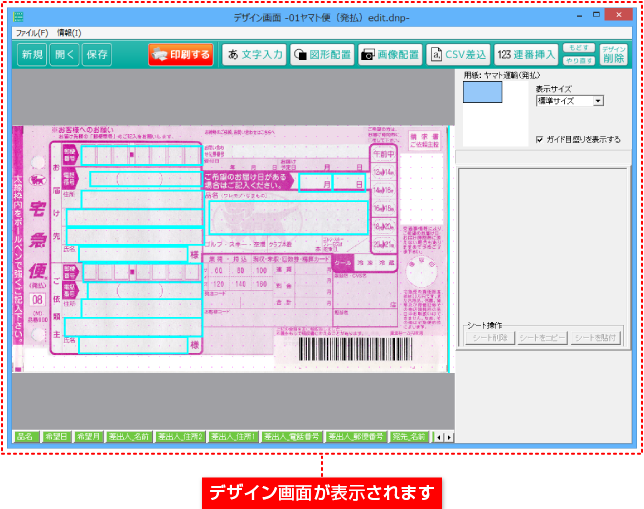Image resolution: width=644 pixels, height=509 pixels.
Task: Click the シートを貼付 button
Action: [596, 338]
